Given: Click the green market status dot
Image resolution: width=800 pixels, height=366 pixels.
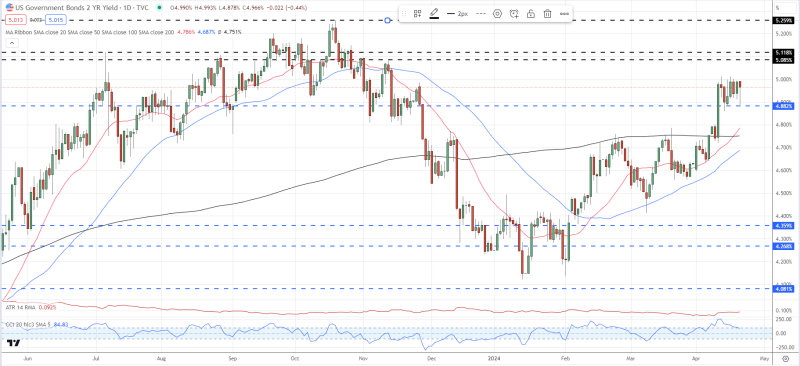Looking at the screenshot, I should tap(160, 8).
